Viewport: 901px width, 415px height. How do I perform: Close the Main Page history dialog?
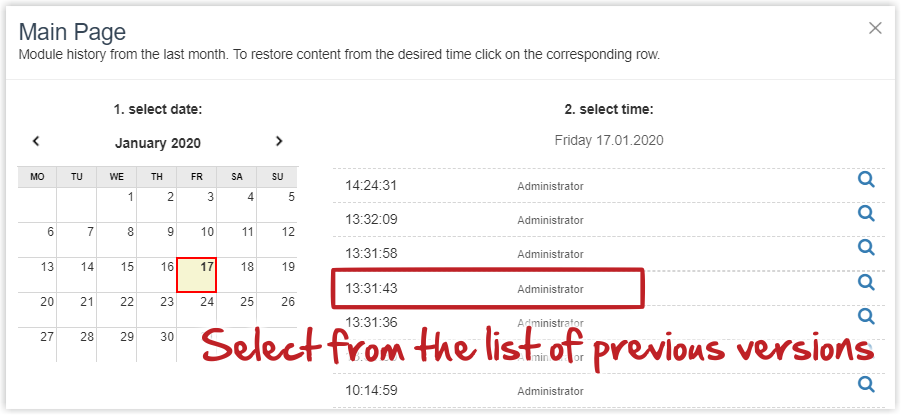coord(875,28)
